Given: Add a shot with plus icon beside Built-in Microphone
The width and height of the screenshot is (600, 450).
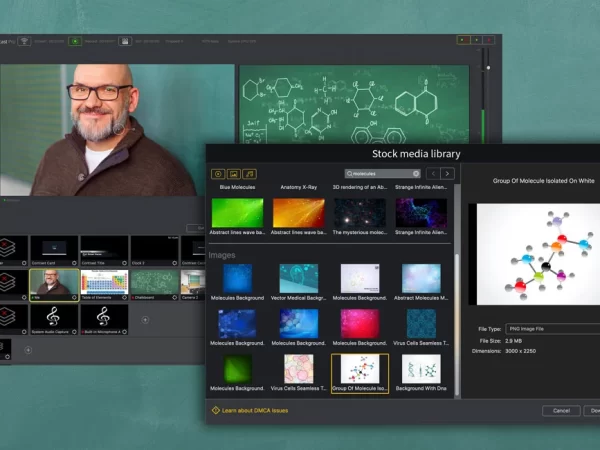Looking at the screenshot, I should coord(145,320).
